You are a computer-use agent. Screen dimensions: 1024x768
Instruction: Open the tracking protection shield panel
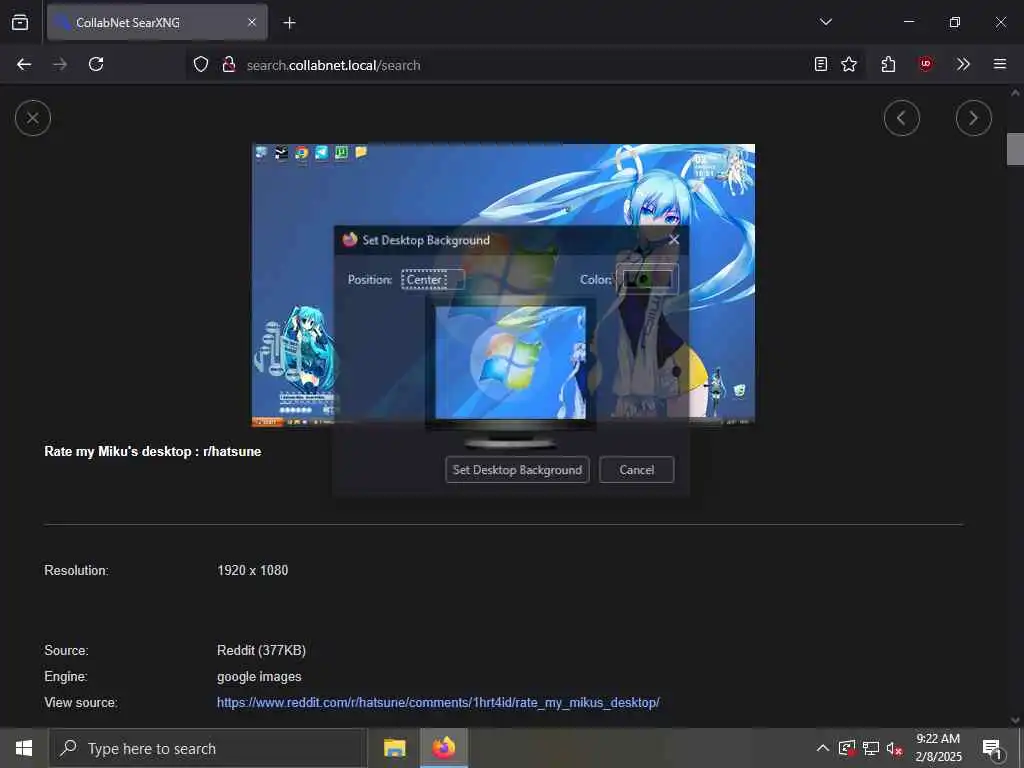201,65
